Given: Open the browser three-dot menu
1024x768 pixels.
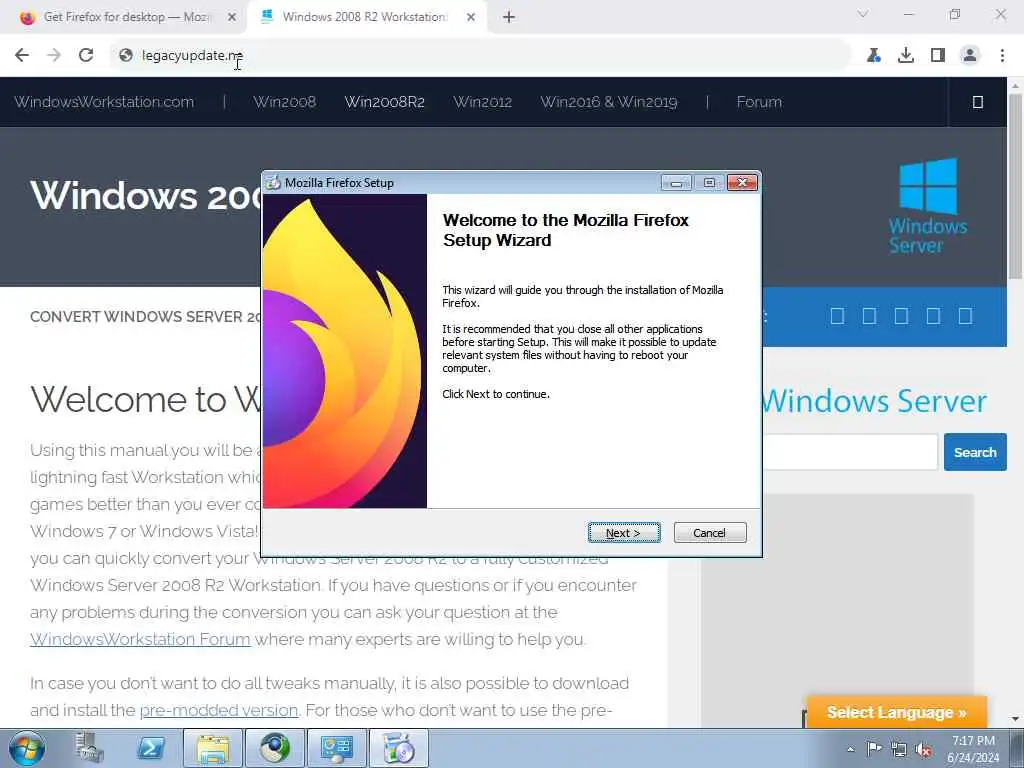Looking at the screenshot, I should coord(1002,56).
